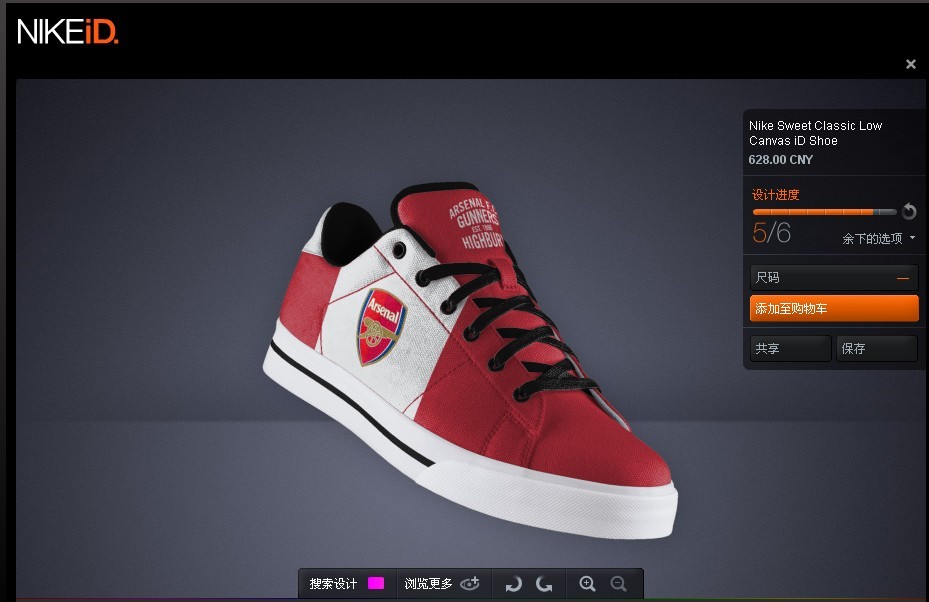Click the design progress bar
The image size is (929, 602).
pos(824,212)
